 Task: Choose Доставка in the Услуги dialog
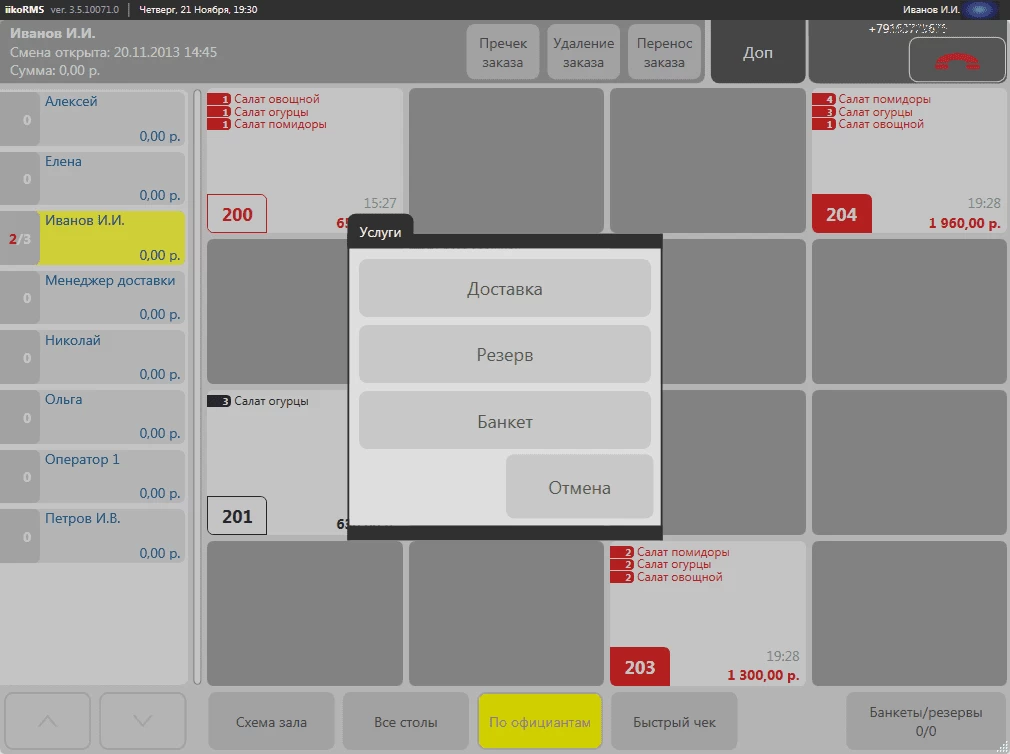(x=504, y=289)
